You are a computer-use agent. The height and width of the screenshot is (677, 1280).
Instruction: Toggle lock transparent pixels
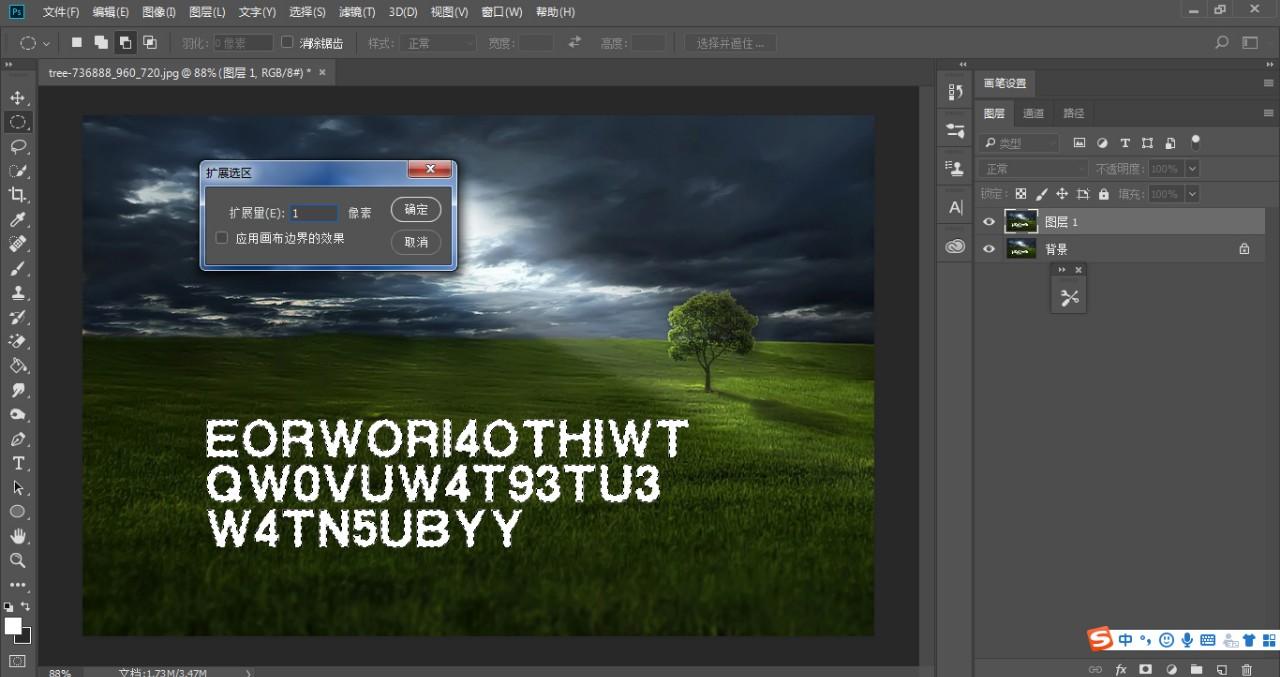coord(1020,194)
